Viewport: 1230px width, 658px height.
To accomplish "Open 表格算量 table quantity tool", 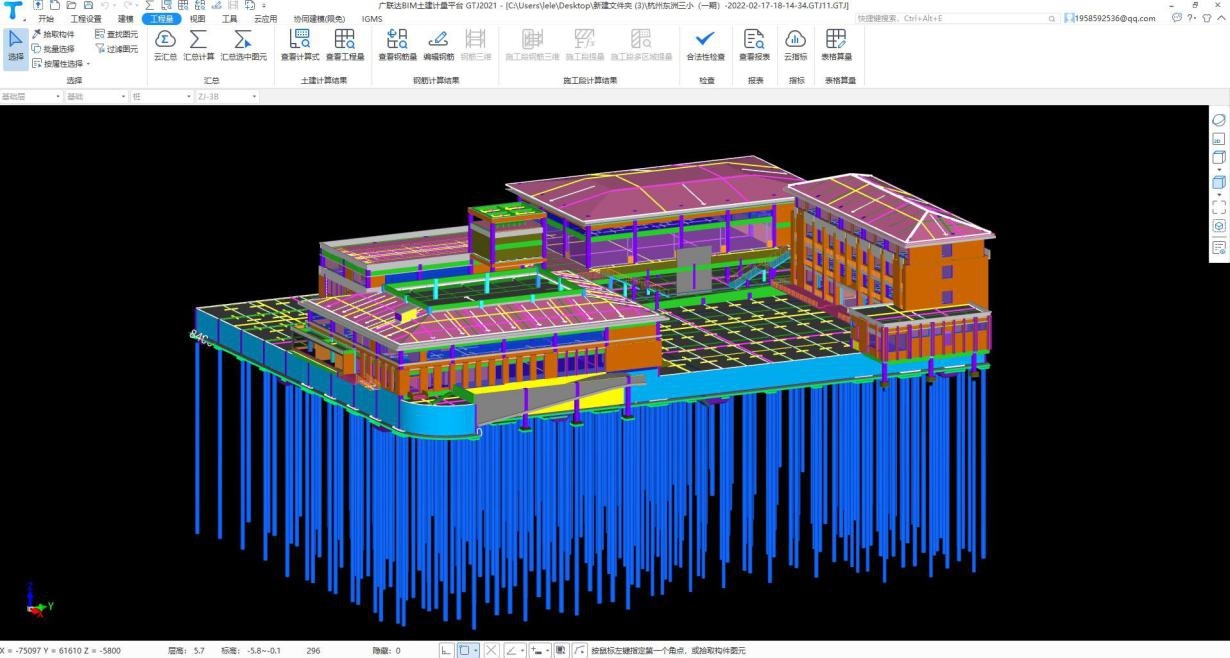I will (x=835, y=44).
